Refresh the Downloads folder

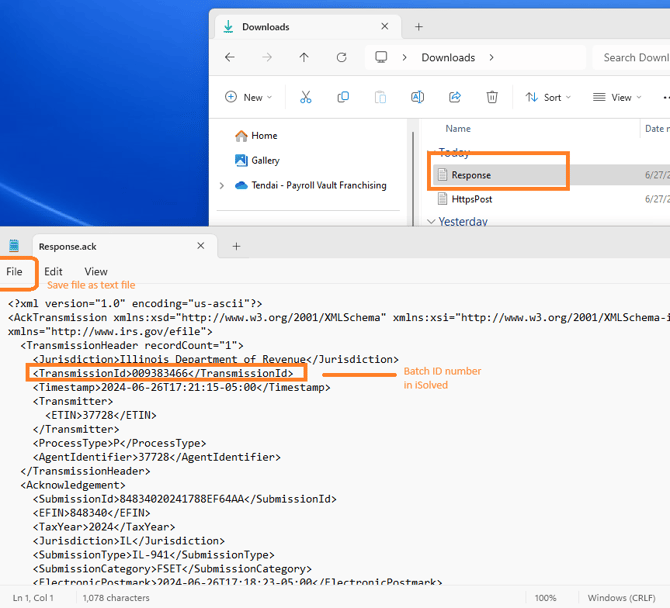[x=341, y=57]
